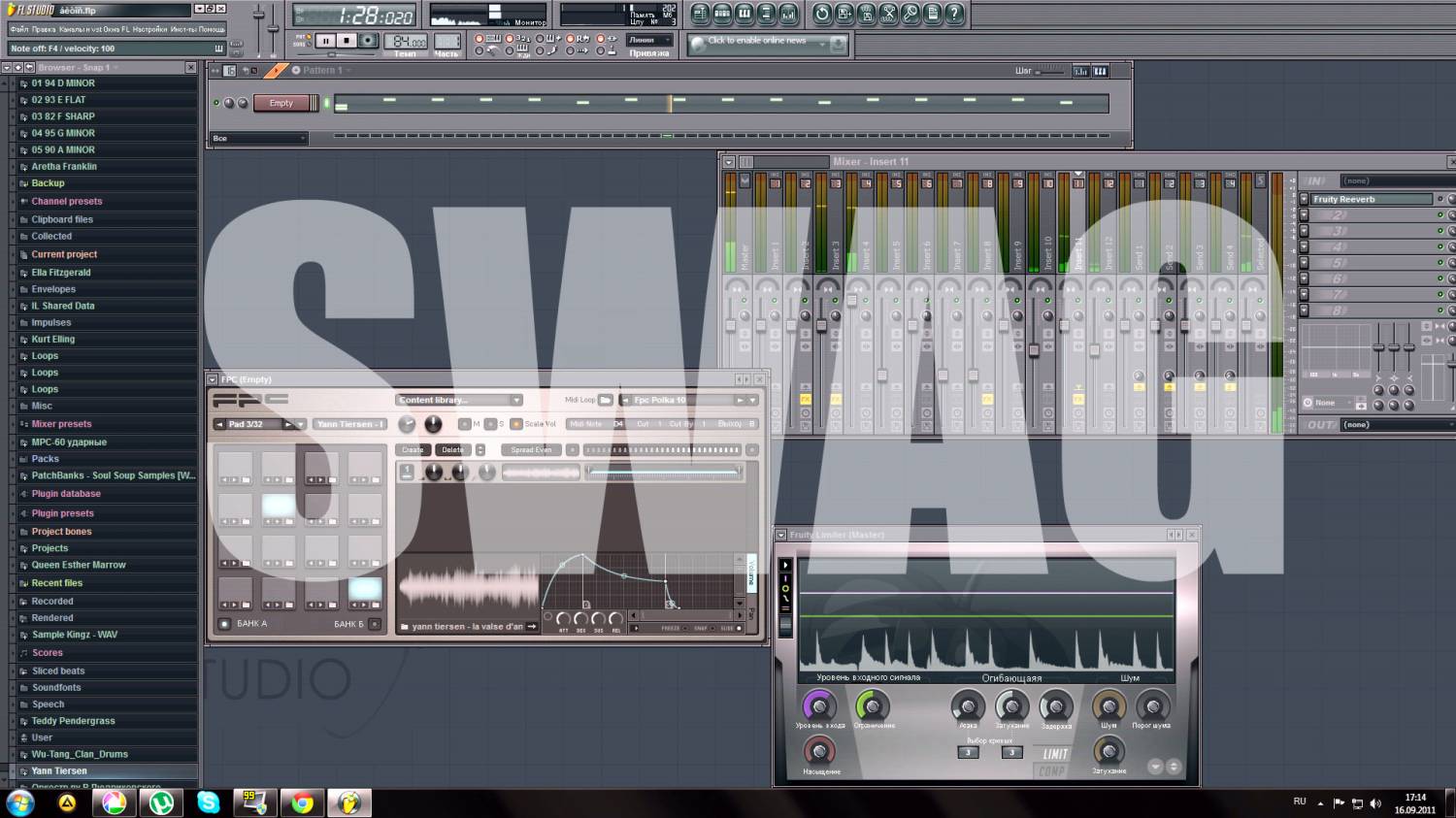The height and width of the screenshot is (818, 1456).
Task: Click the Midi Loop folder icon in FPC
Action: point(606,400)
